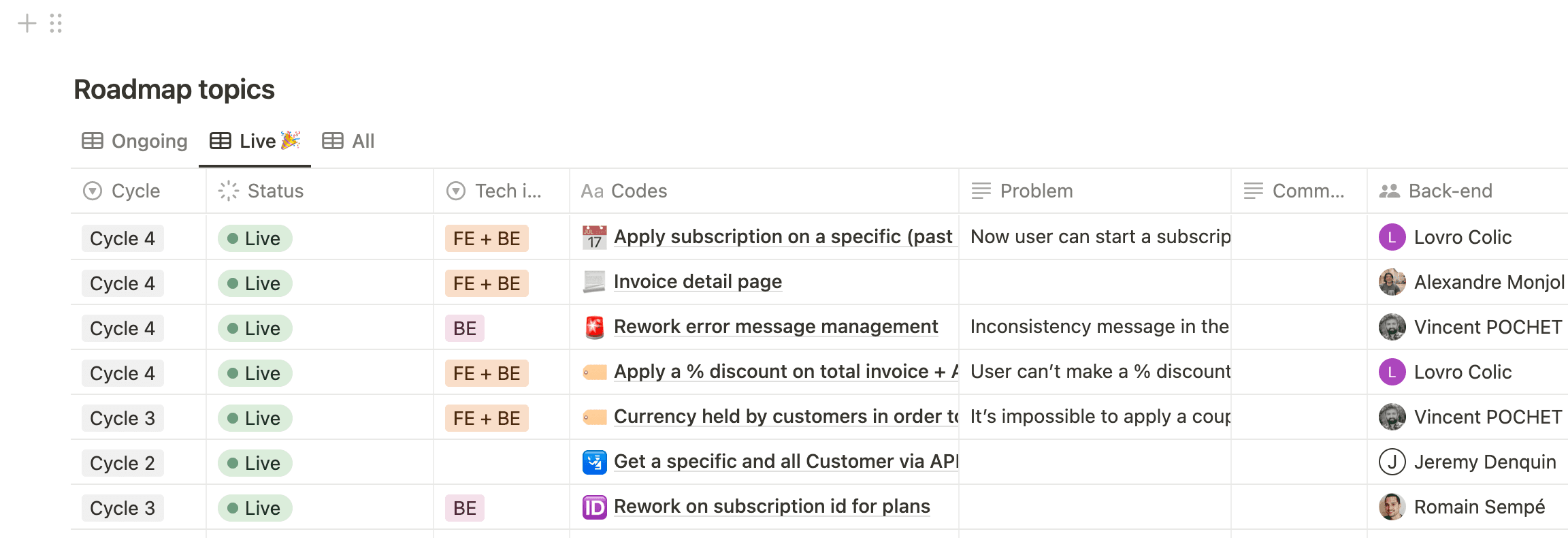1568x538 pixels.
Task: Click the blue icon beside Get a specific Customer
Action: tap(594, 462)
